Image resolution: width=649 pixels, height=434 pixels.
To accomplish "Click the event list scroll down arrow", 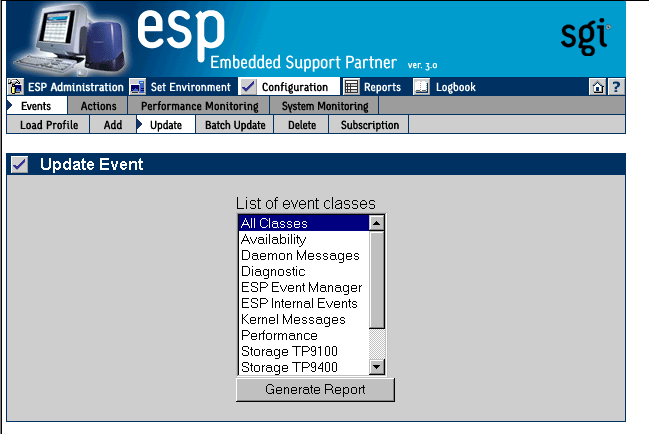I will (x=377, y=367).
